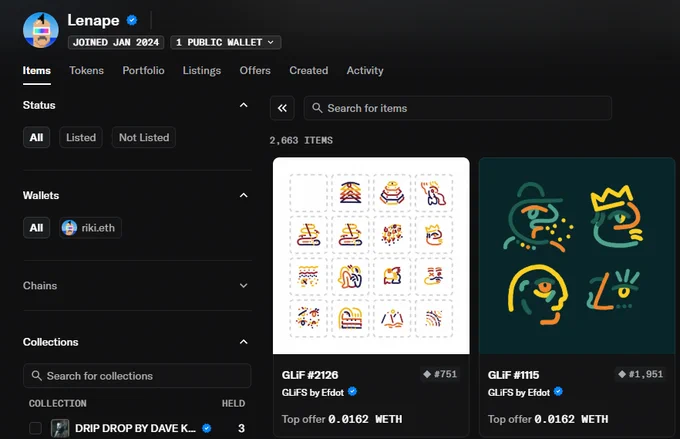Open the GLiF #2126 item title
This screenshot has height=439, width=680.
(310, 375)
